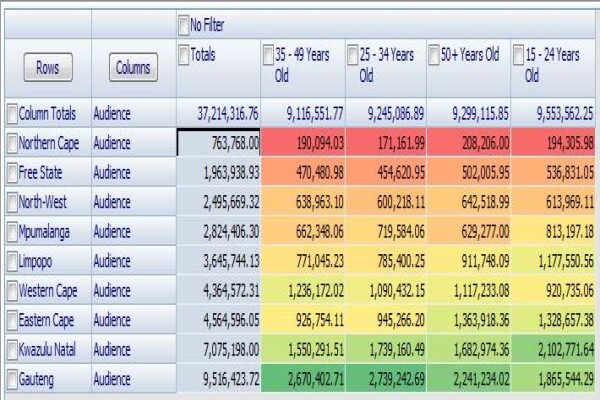This screenshot has height=400, width=600.
Task: Tick the 15 - 24 Years Old checkbox
Action: [x=518, y=54]
